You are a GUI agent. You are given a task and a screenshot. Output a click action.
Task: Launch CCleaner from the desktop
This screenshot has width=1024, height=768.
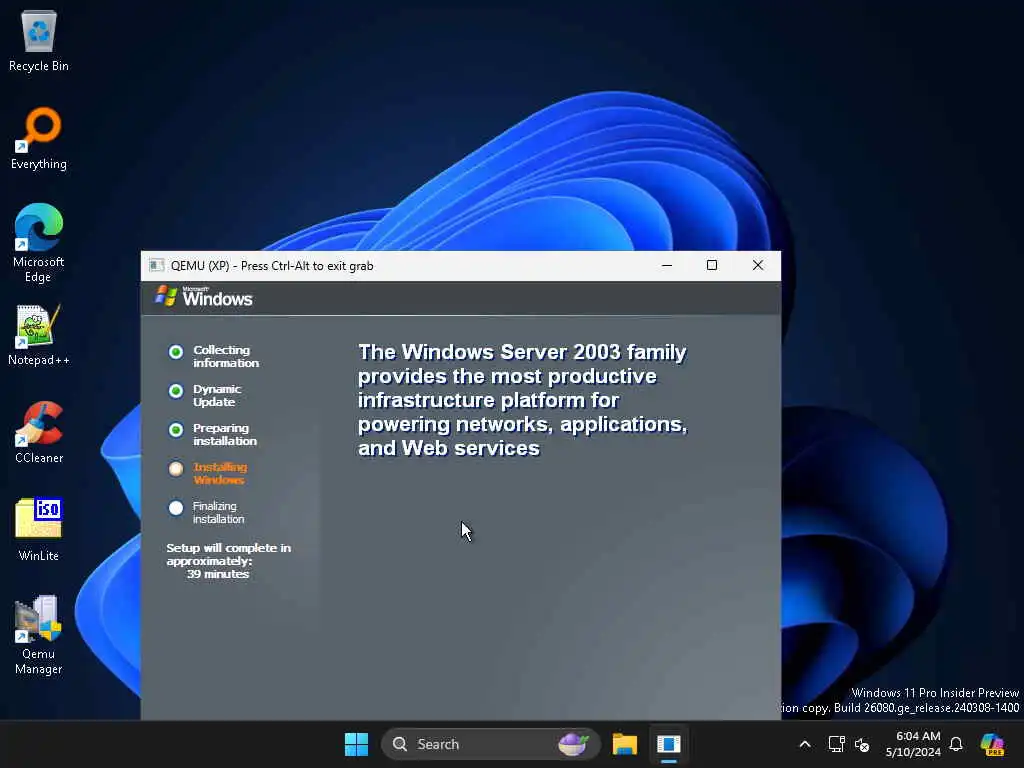(39, 432)
